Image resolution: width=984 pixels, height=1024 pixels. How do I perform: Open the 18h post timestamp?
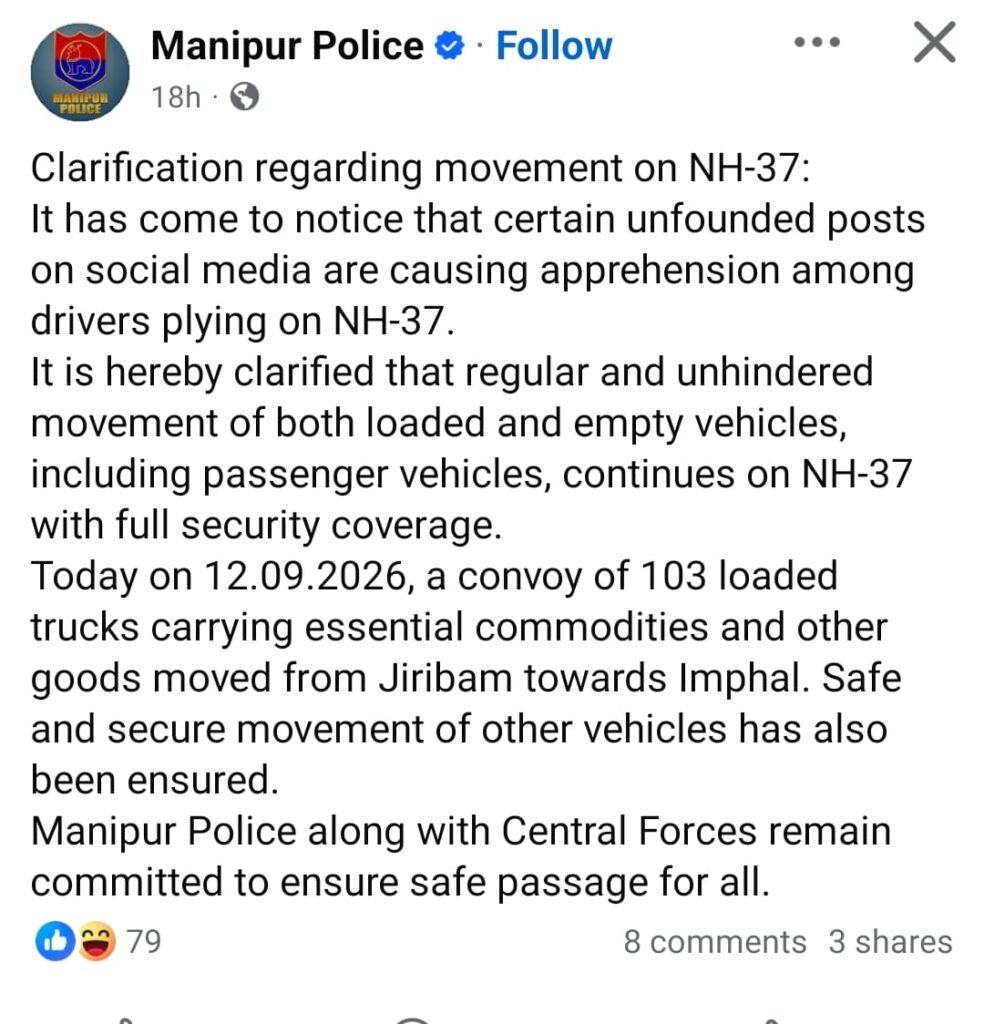click(176, 97)
